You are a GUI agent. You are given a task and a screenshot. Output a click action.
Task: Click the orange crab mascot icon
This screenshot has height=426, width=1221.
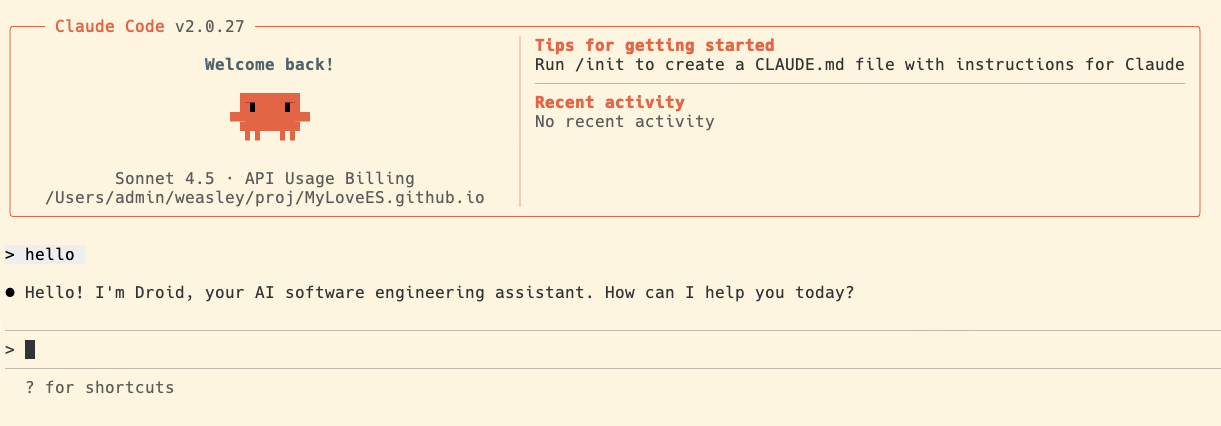[x=269, y=115]
